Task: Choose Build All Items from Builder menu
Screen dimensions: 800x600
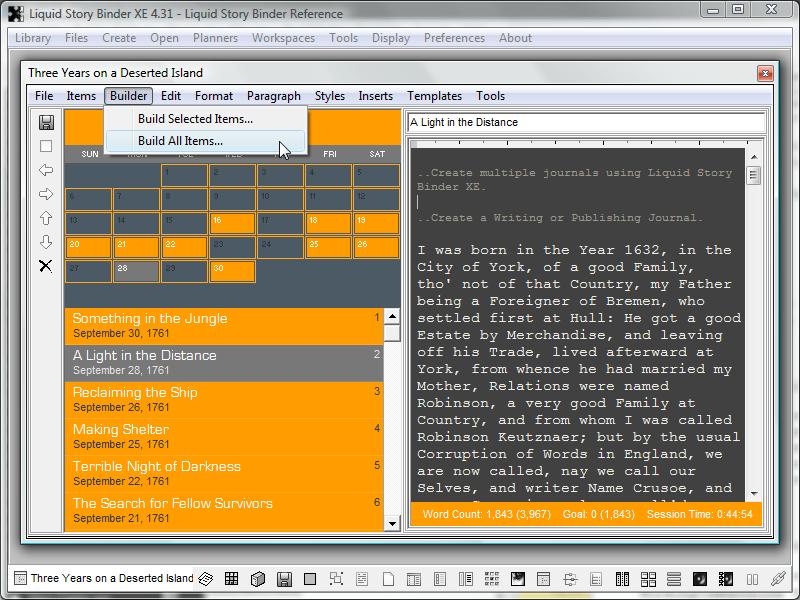Action: point(180,141)
